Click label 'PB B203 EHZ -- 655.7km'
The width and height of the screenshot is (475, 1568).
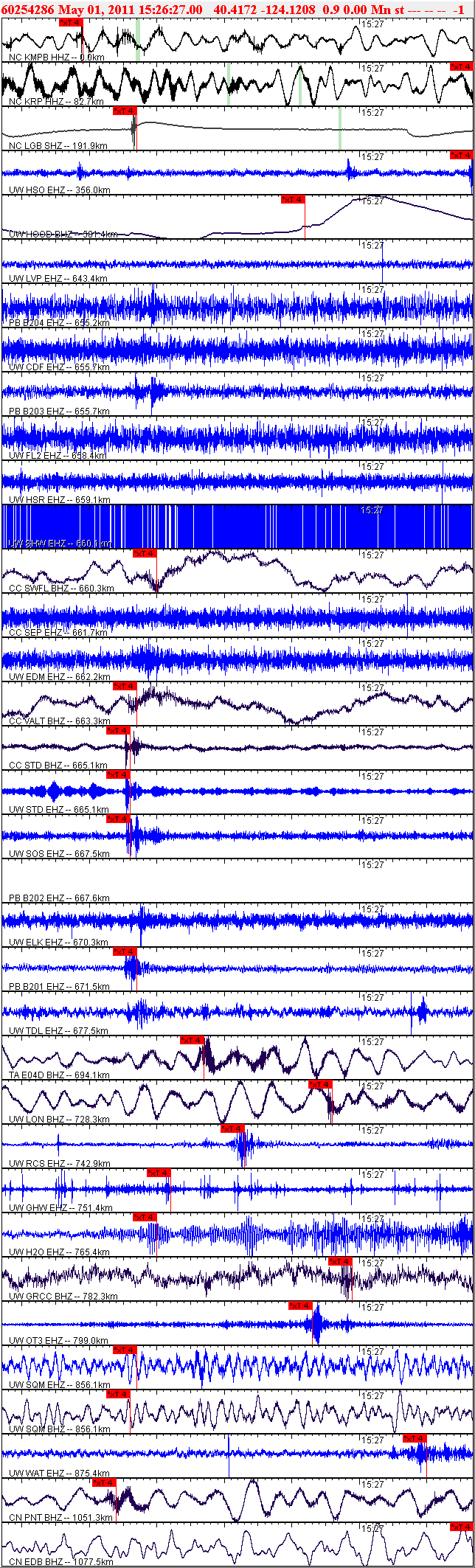pyautogui.click(x=59, y=411)
